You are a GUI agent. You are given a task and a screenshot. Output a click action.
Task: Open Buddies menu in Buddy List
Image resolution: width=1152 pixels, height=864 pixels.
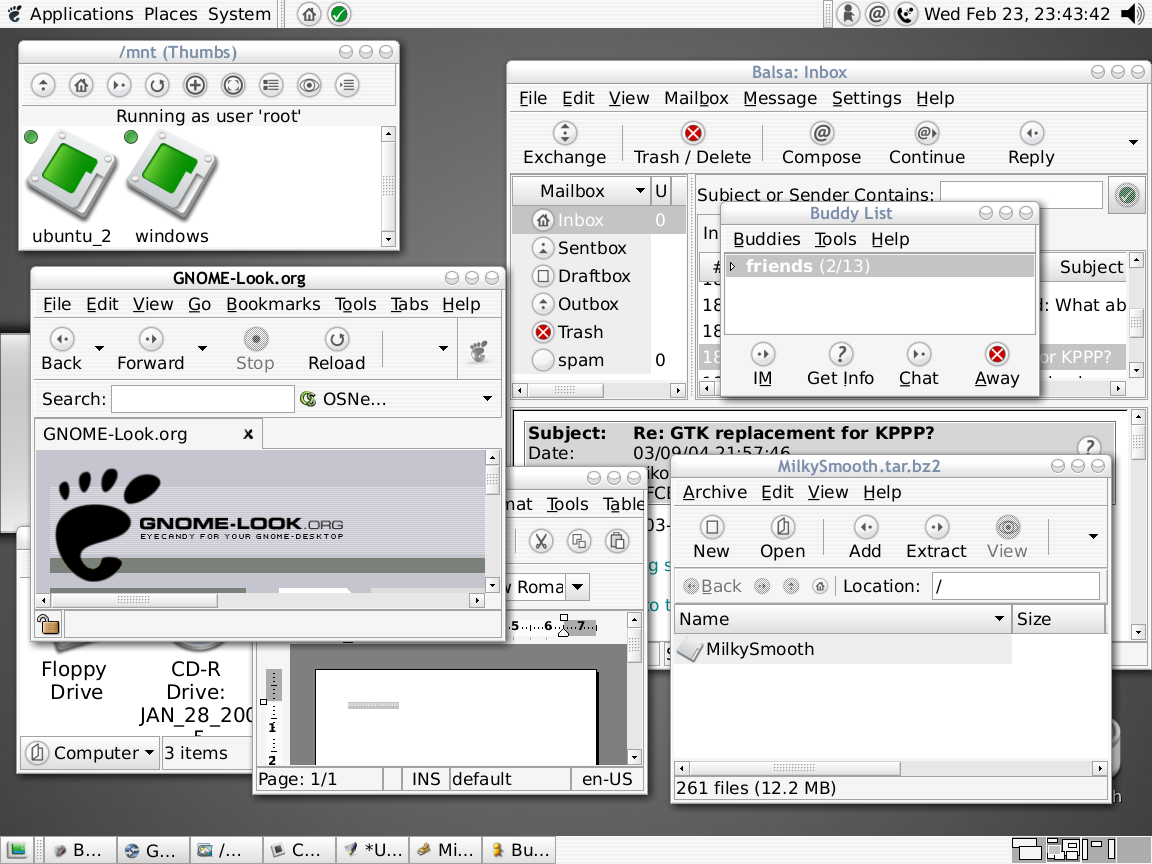click(767, 240)
